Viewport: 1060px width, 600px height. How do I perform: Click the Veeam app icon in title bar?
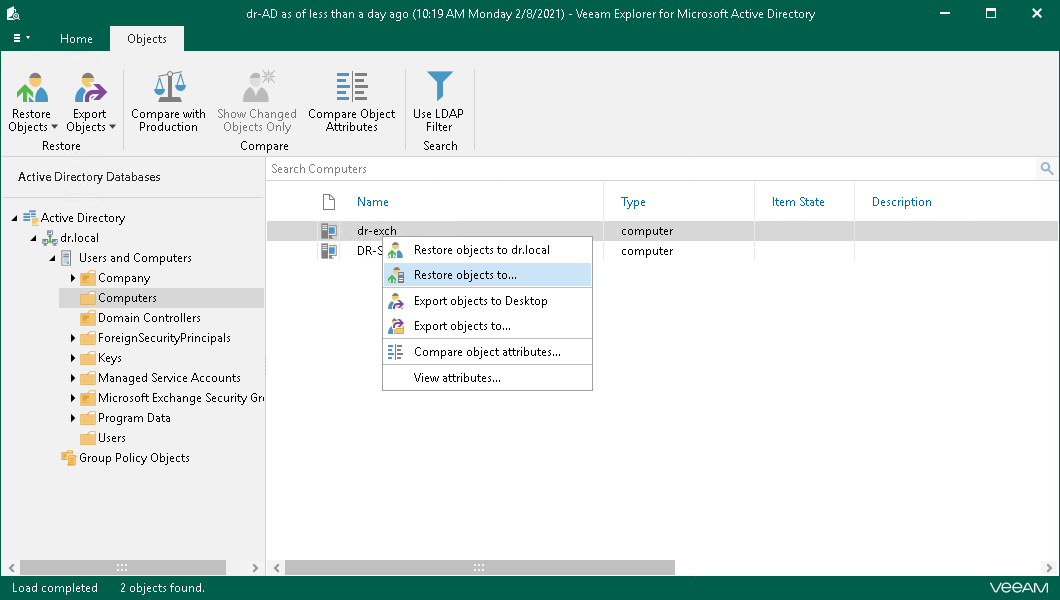pyautogui.click(x=13, y=14)
